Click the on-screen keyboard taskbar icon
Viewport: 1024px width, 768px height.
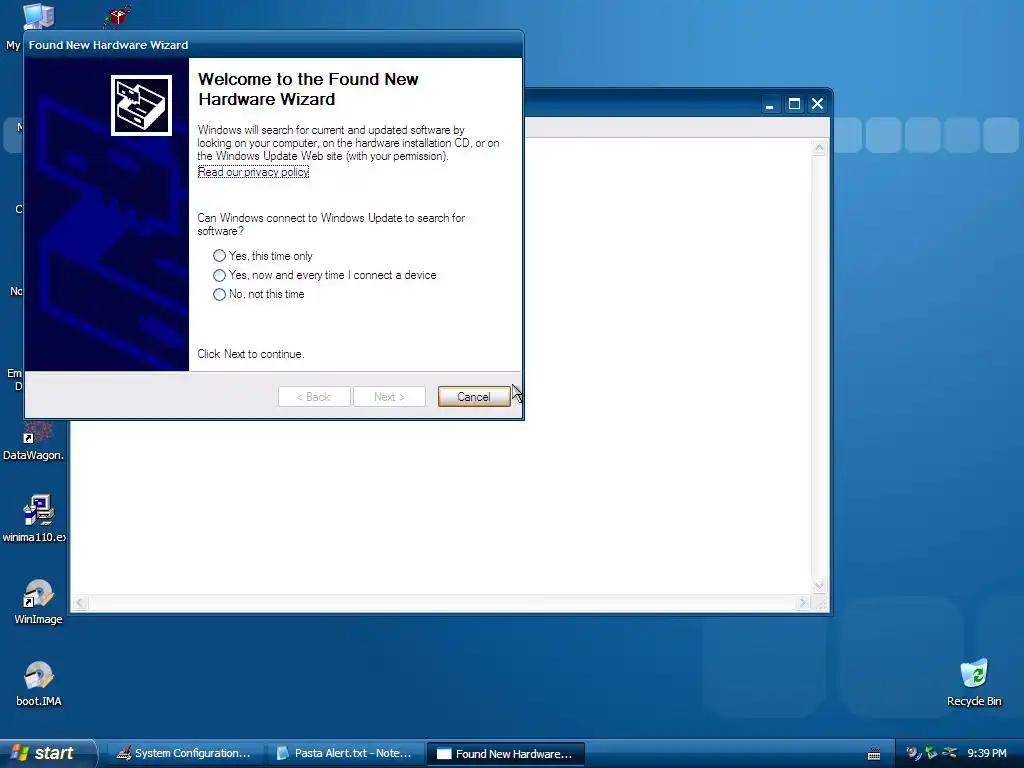[874, 754]
